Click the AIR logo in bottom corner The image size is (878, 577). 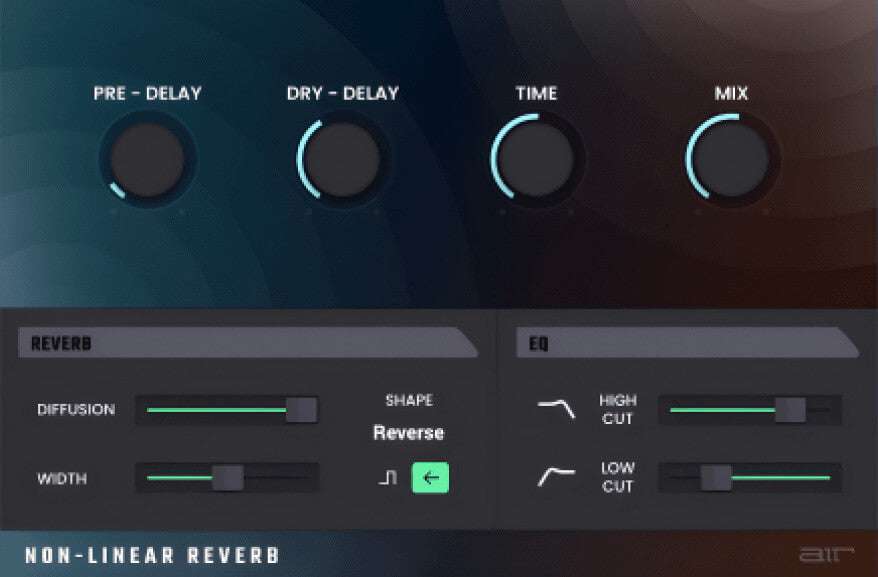tap(819, 554)
